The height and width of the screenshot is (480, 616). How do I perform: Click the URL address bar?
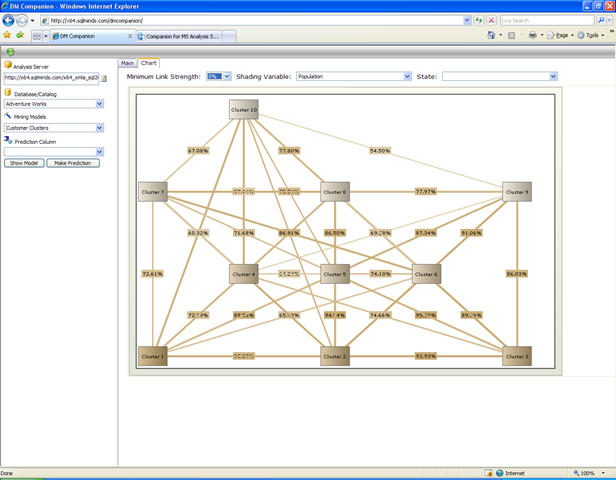(x=251, y=20)
